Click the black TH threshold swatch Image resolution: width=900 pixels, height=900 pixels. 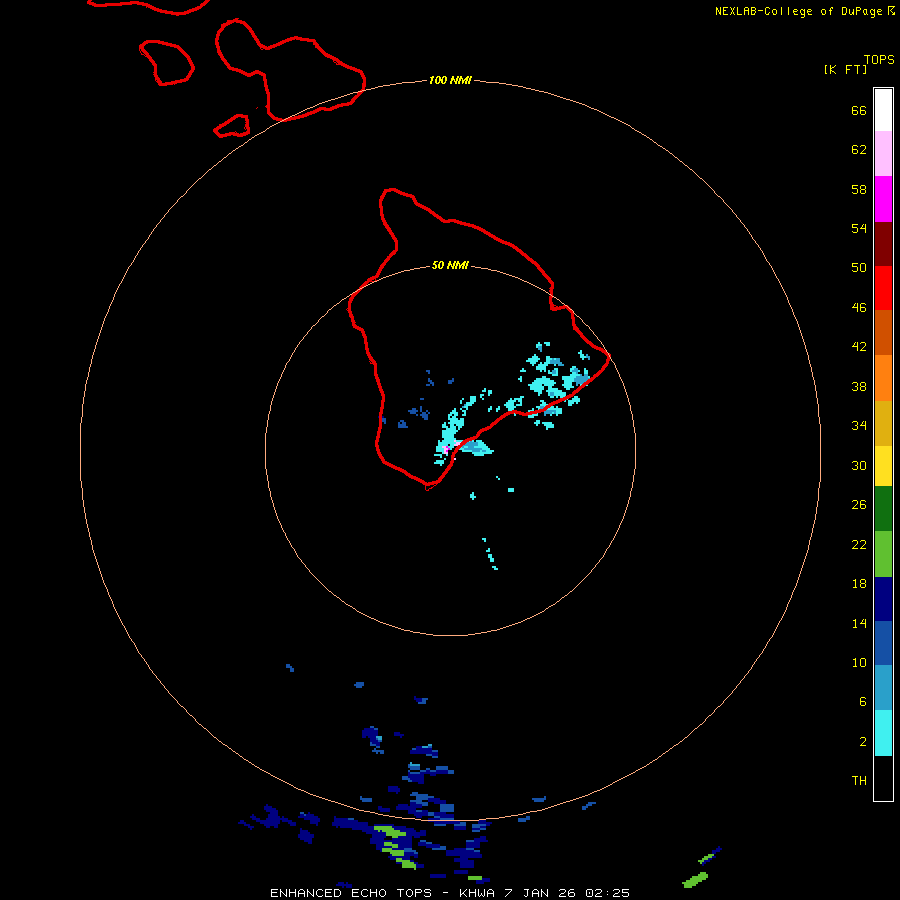click(883, 778)
